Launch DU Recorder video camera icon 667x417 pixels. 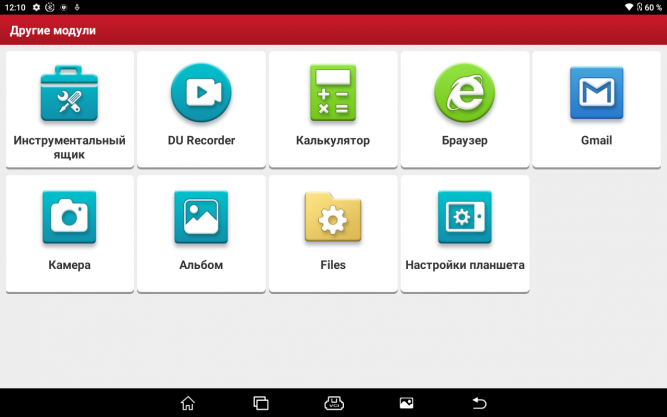click(x=201, y=92)
